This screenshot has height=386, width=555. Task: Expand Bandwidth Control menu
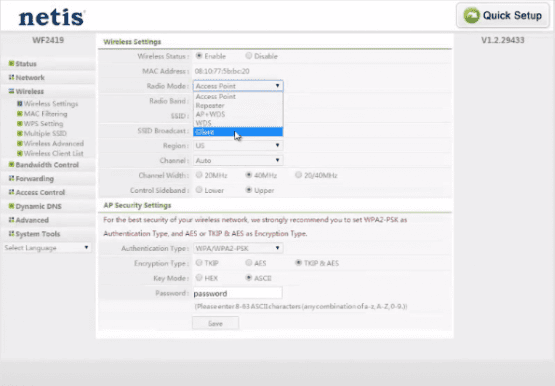point(47,165)
